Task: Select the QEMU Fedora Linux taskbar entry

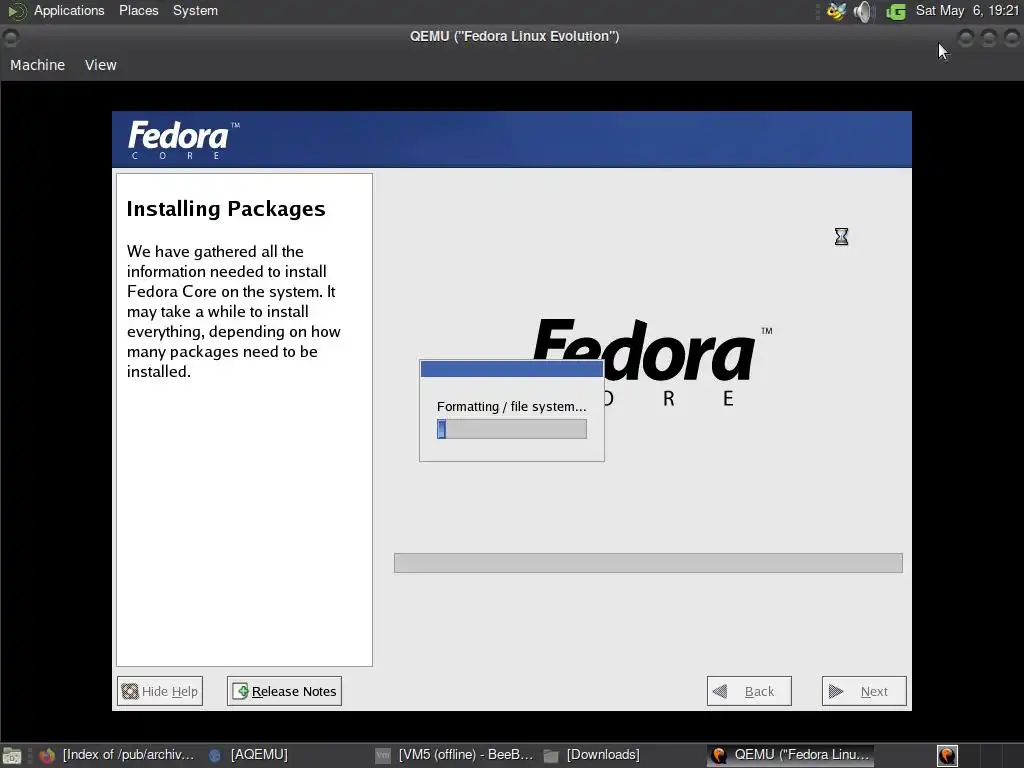Action: (x=792, y=755)
